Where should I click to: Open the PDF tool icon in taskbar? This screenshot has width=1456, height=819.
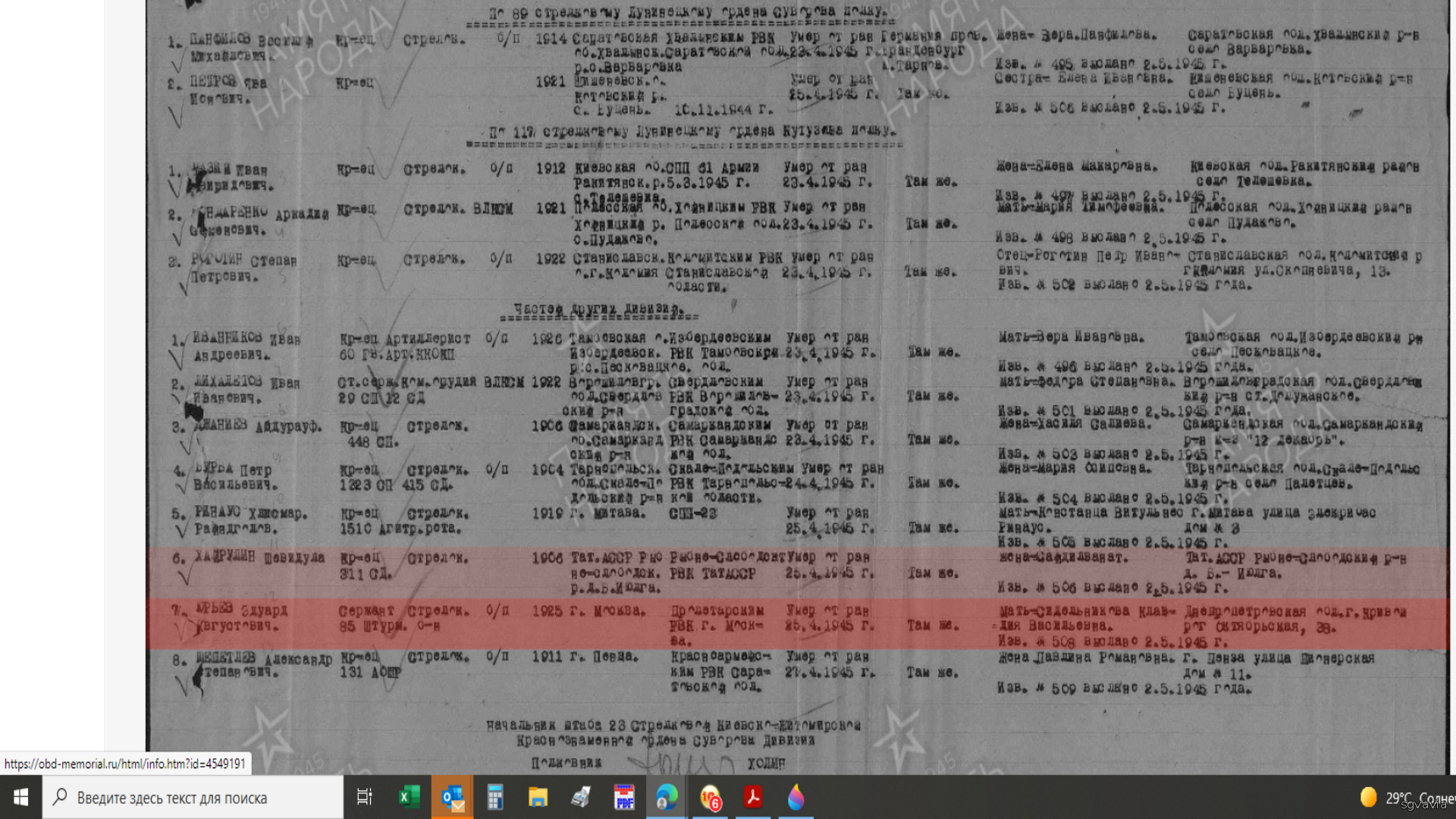click(x=624, y=797)
